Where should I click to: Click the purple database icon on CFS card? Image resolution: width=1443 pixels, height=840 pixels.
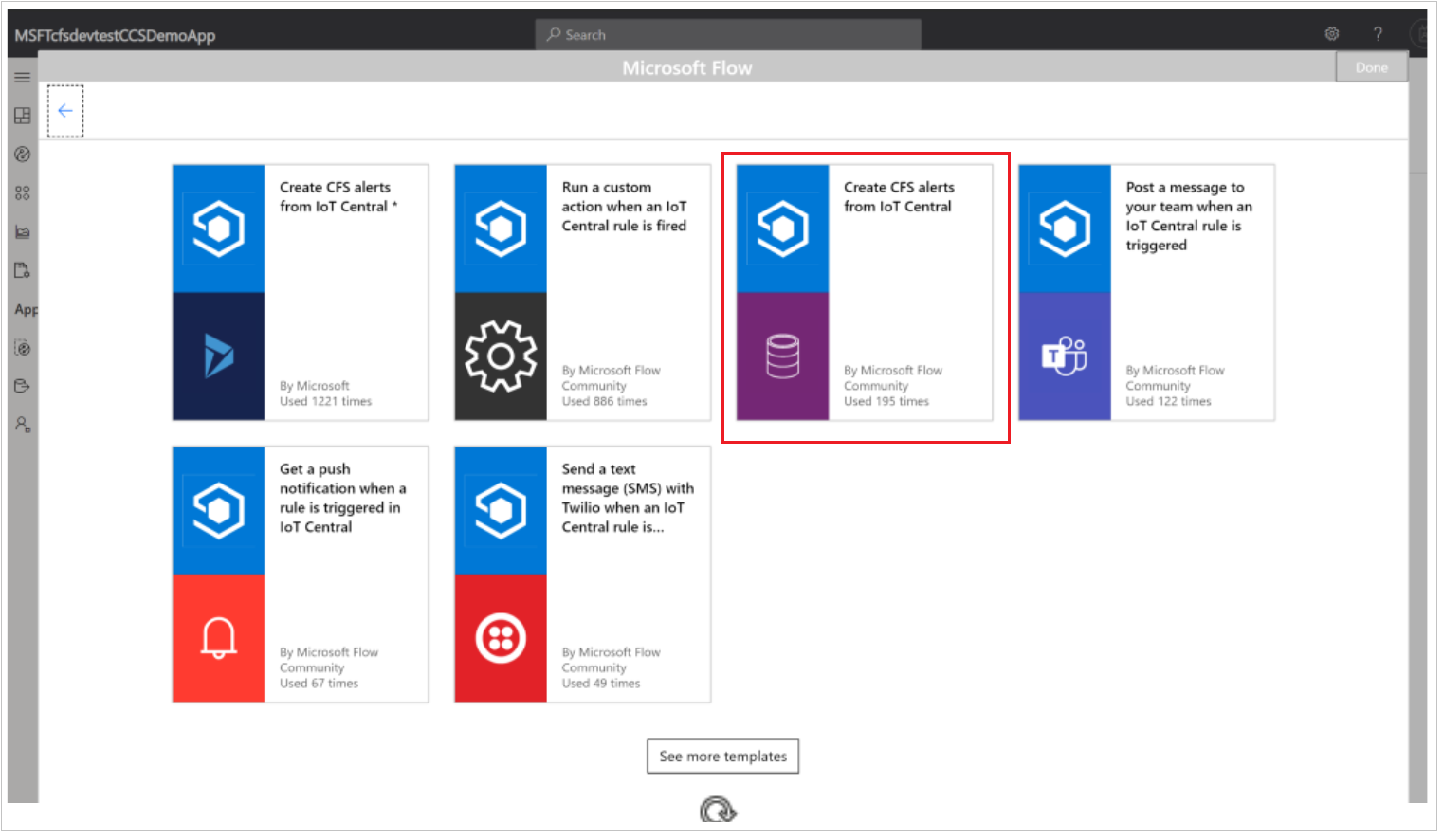783,356
